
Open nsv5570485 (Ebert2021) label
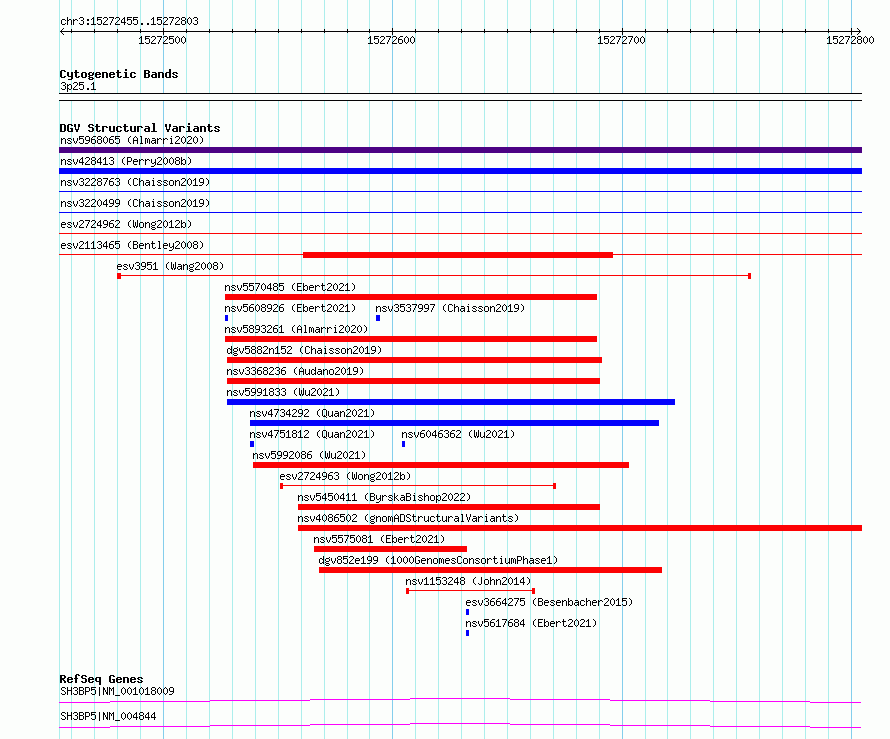coord(290,287)
